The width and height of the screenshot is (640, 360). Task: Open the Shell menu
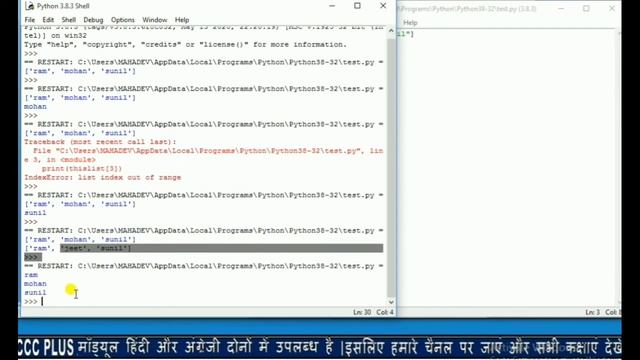point(69,20)
